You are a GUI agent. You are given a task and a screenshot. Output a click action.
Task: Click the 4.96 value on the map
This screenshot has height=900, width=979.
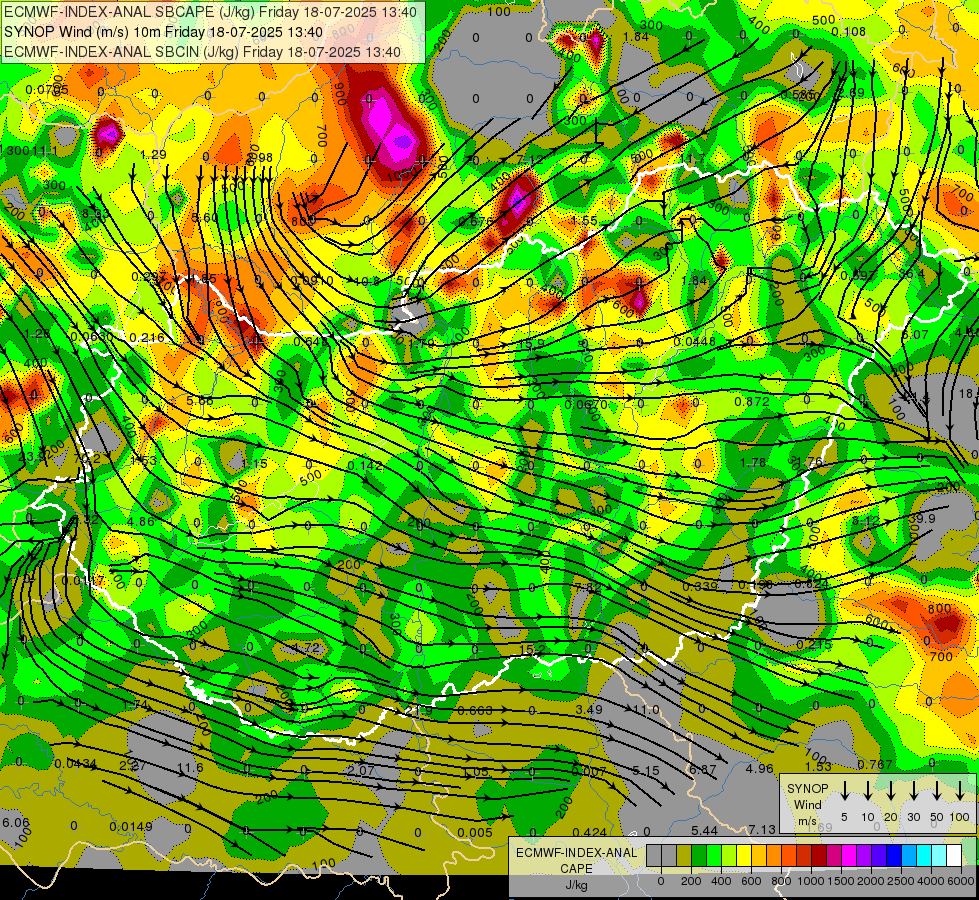tap(760, 769)
